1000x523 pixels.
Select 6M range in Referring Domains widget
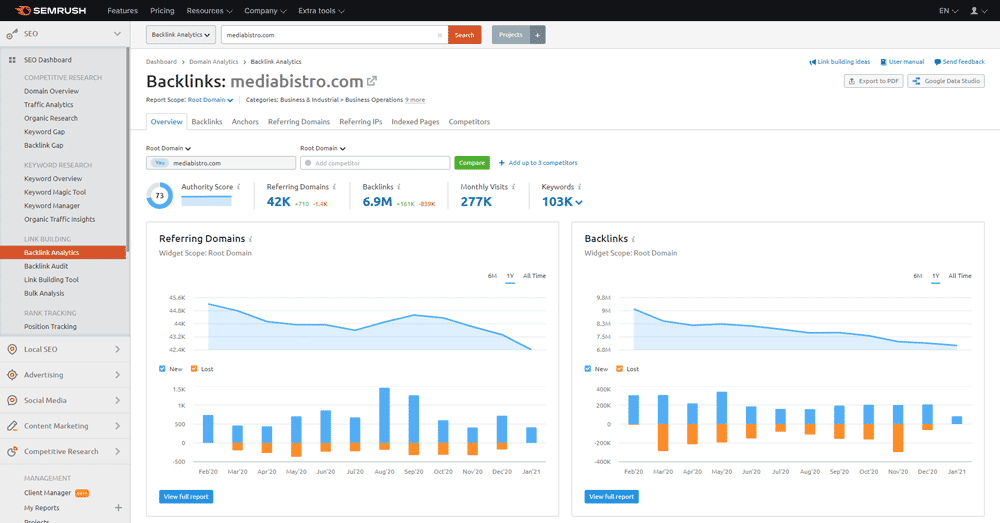[x=492, y=276]
